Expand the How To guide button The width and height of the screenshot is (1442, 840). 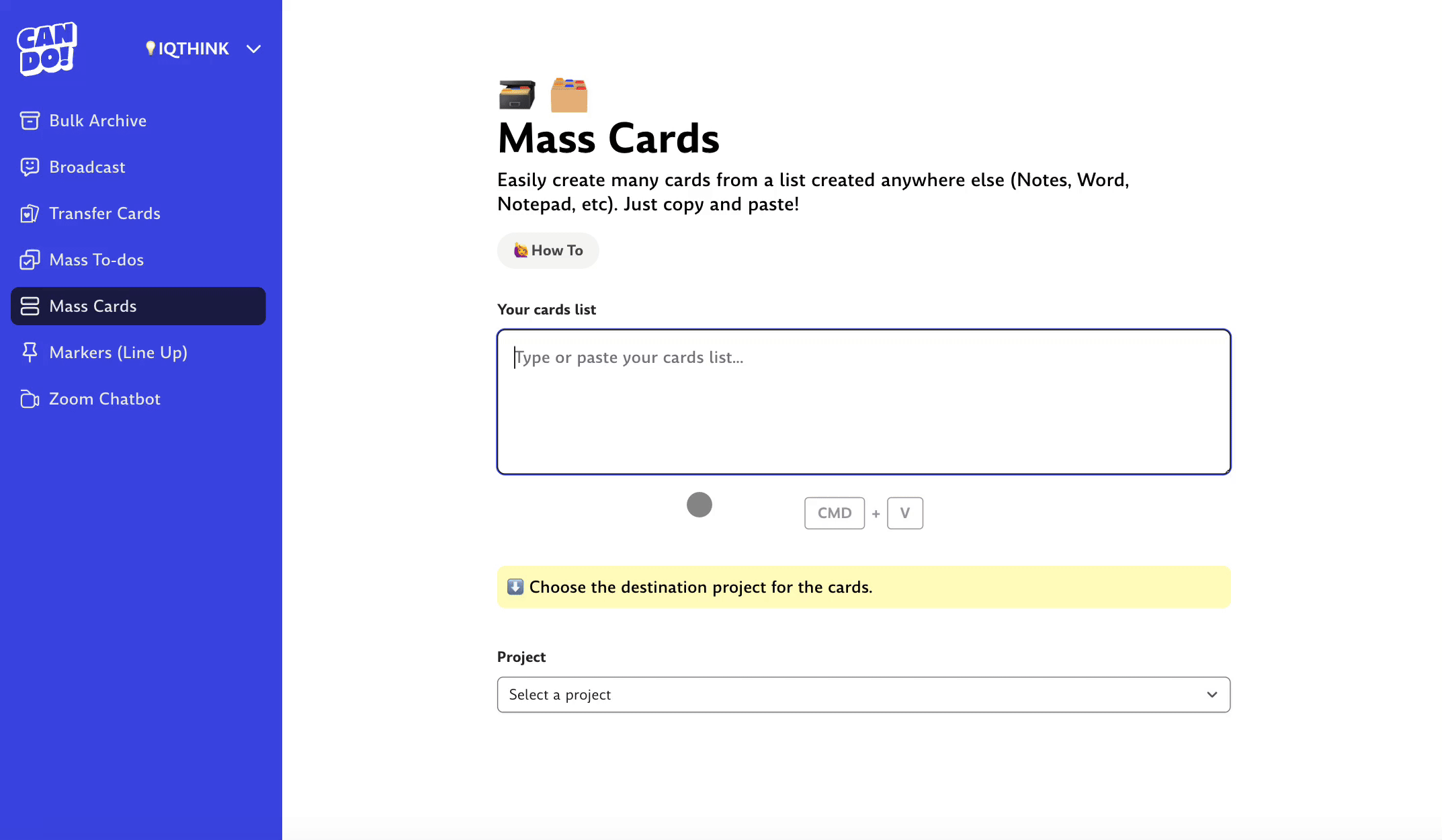tap(548, 250)
